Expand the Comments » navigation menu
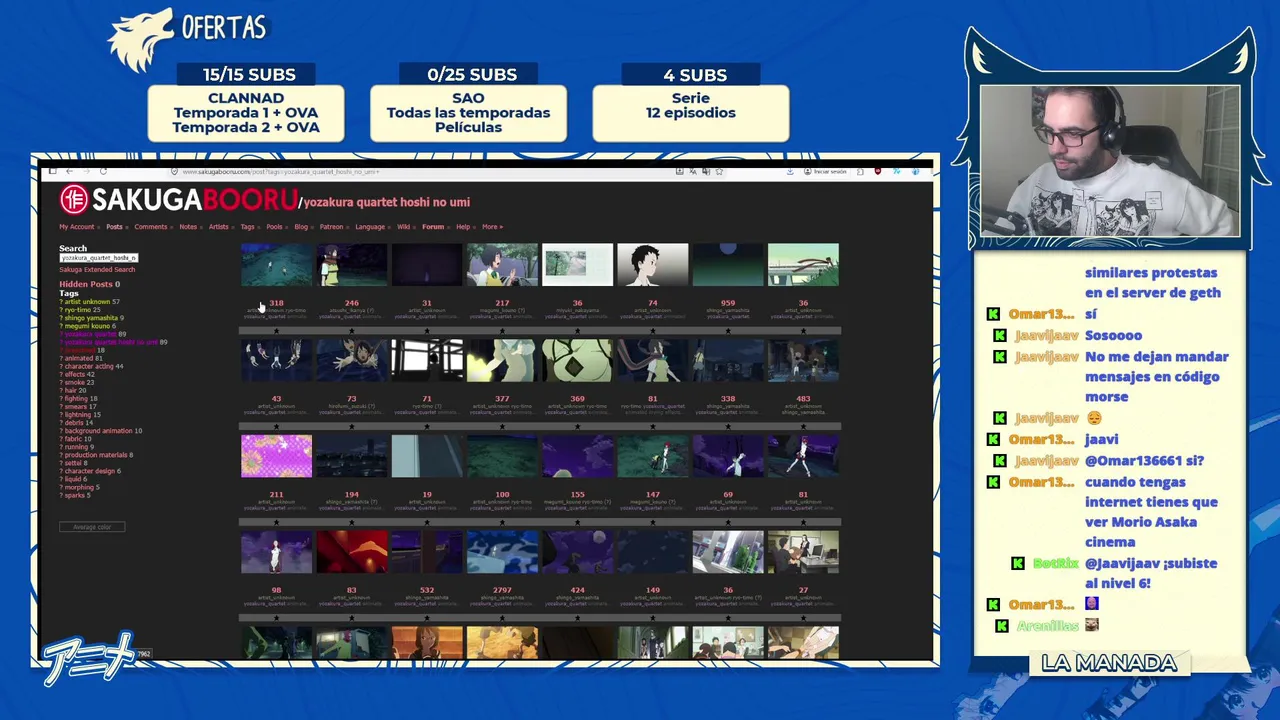This screenshot has height=720, width=1280. point(153,227)
